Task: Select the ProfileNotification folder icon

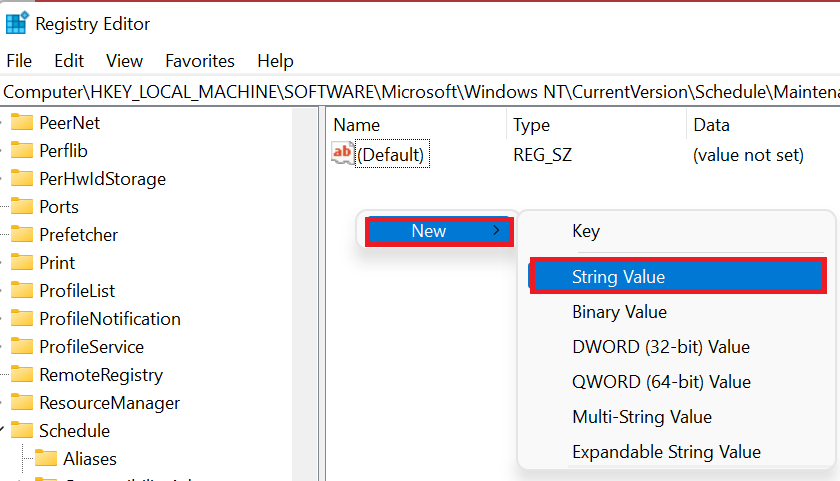Action: tap(22, 318)
